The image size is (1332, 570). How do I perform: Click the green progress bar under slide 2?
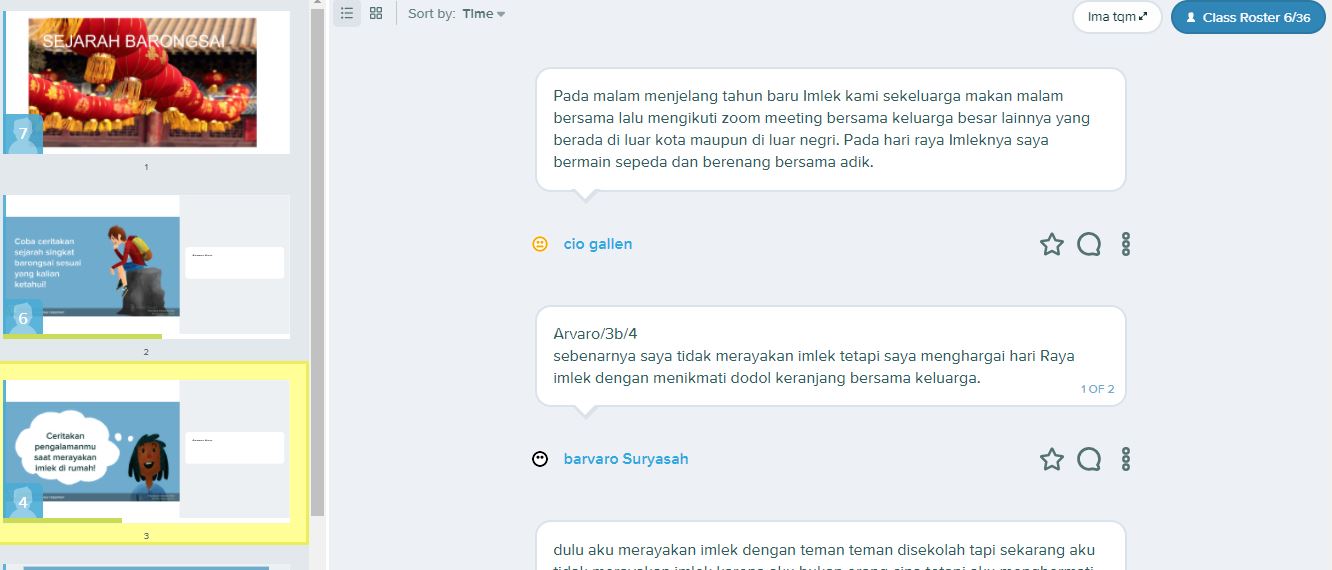tap(82, 337)
